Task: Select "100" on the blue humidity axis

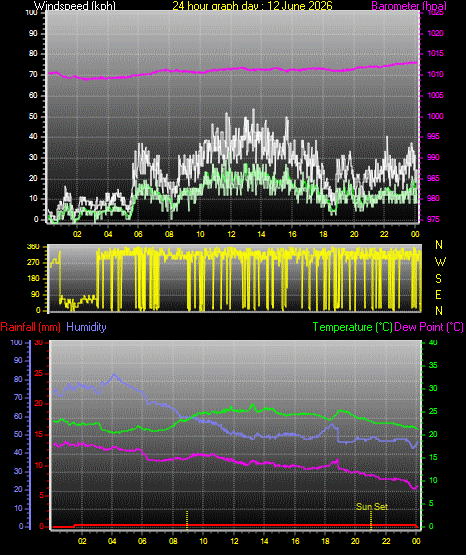Action: (16, 342)
